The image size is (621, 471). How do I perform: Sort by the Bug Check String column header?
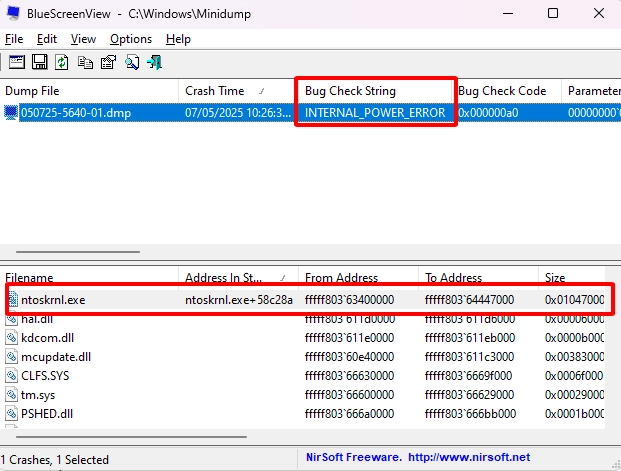click(375, 91)
